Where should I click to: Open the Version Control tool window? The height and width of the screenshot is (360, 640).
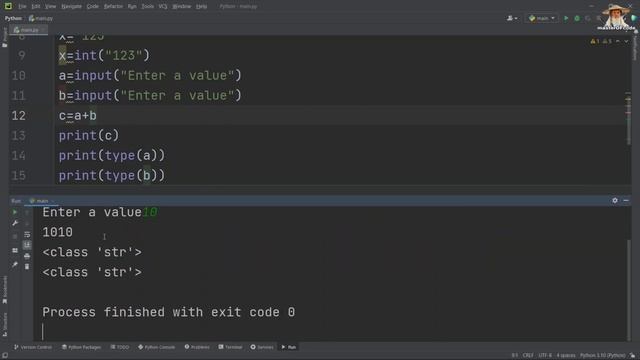[x=33, y=347]
